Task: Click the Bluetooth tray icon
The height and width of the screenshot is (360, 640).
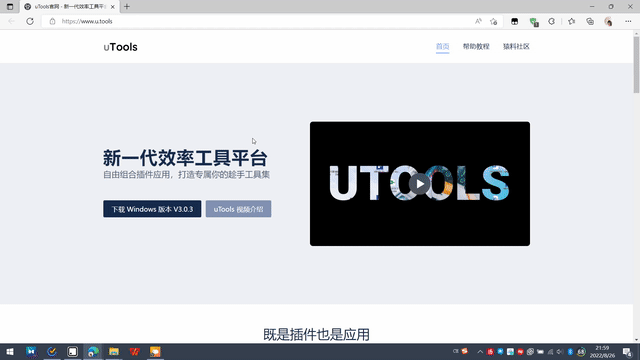Action: 570,352
